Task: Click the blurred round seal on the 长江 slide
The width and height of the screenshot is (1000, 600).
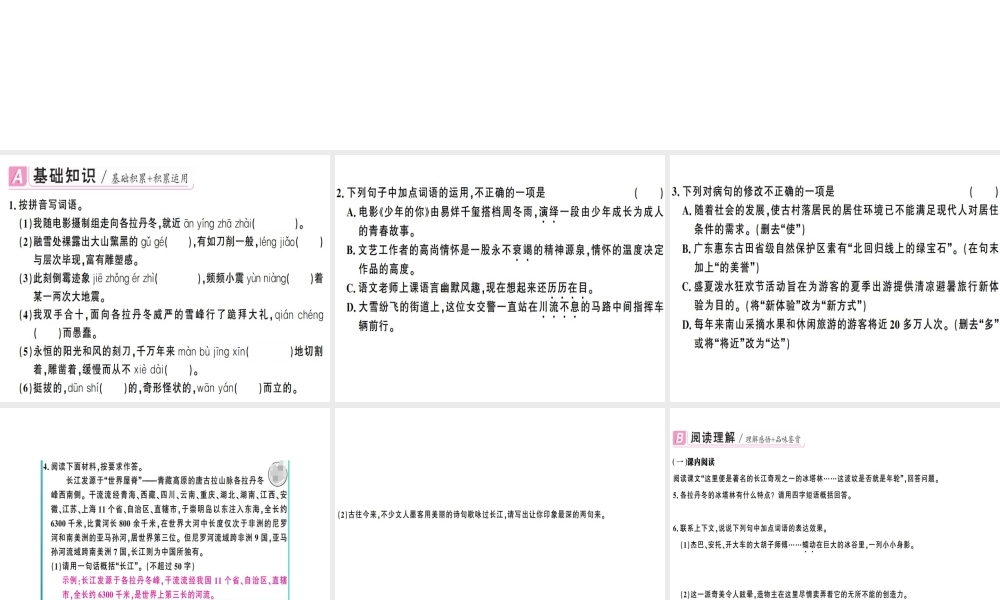Action: point(278,473)
